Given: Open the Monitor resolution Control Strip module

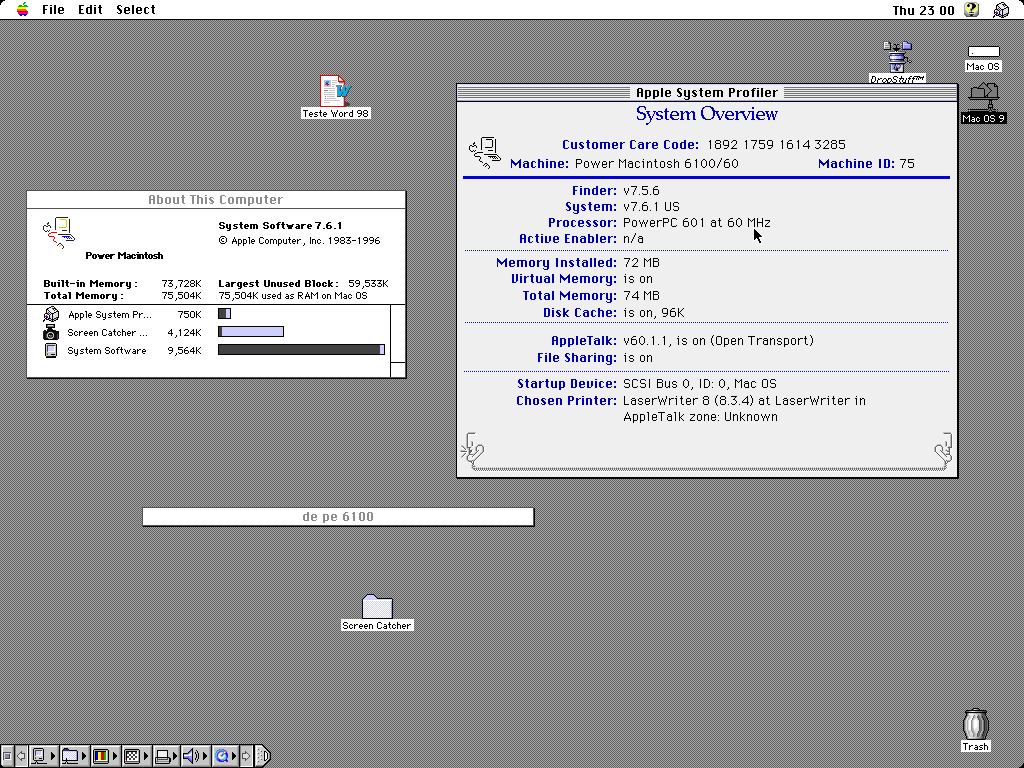Looking at the screenshot, I should pos(136,756).
